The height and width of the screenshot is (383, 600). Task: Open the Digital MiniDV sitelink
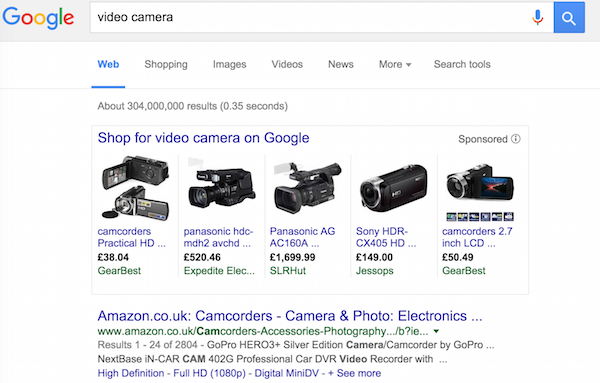[x=287, y=373]
